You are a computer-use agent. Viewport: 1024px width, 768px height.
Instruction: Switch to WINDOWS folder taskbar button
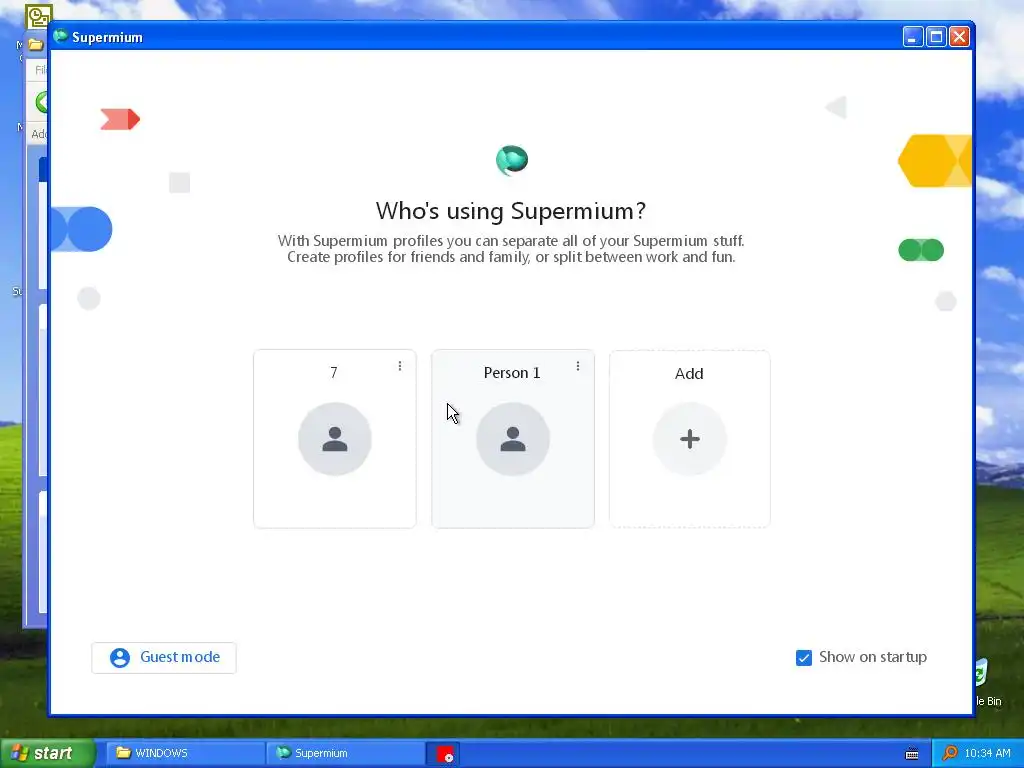[185, 753]
